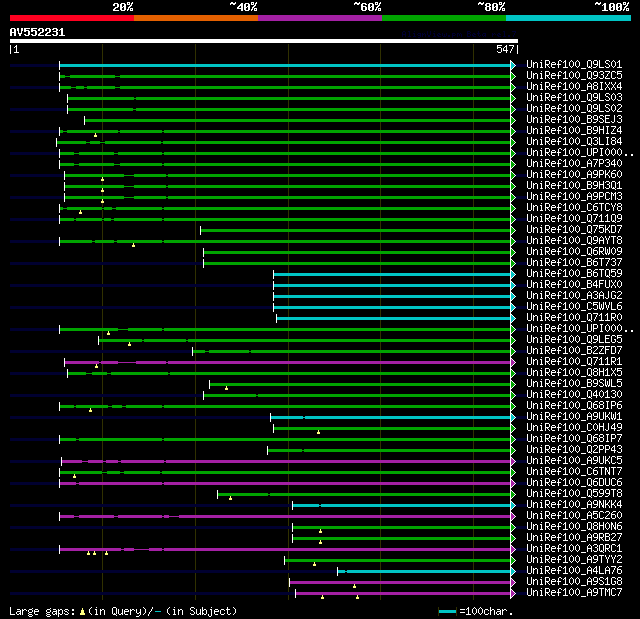The image size is (640, 619).
Task: Select the UniRef100_A7P340 hit name
Action: [574, 164]
